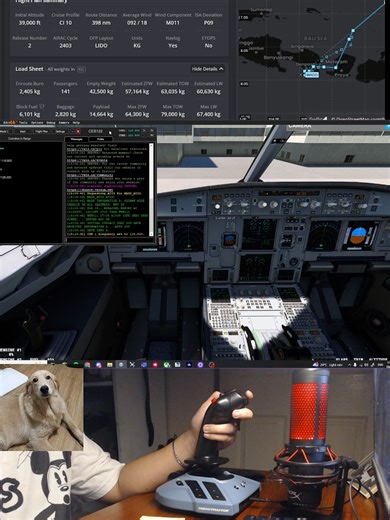Viewport: 390px width, 520px height.
Task: Toggle COM1 RX in vPilot
Action: tap(152, 130)
